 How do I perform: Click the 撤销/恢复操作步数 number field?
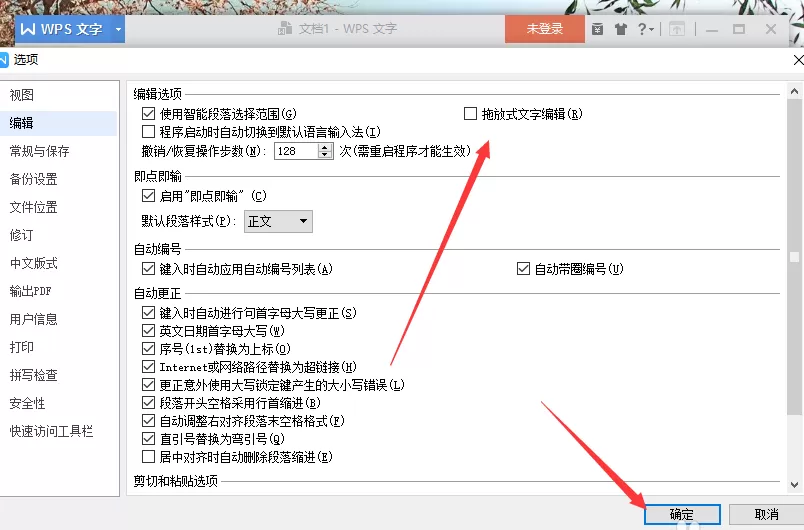point(296,151)
